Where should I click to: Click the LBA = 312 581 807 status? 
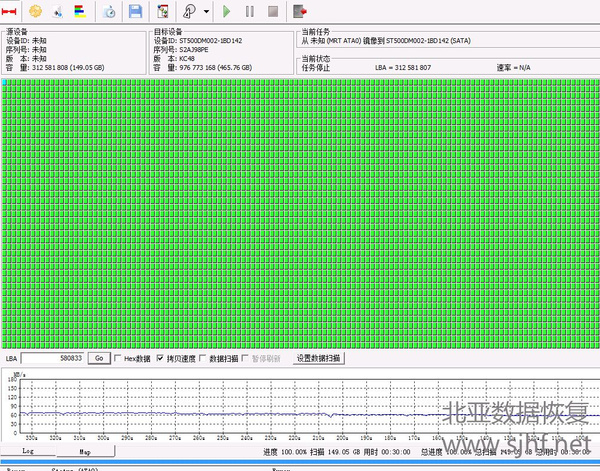(x=403, y=68)
